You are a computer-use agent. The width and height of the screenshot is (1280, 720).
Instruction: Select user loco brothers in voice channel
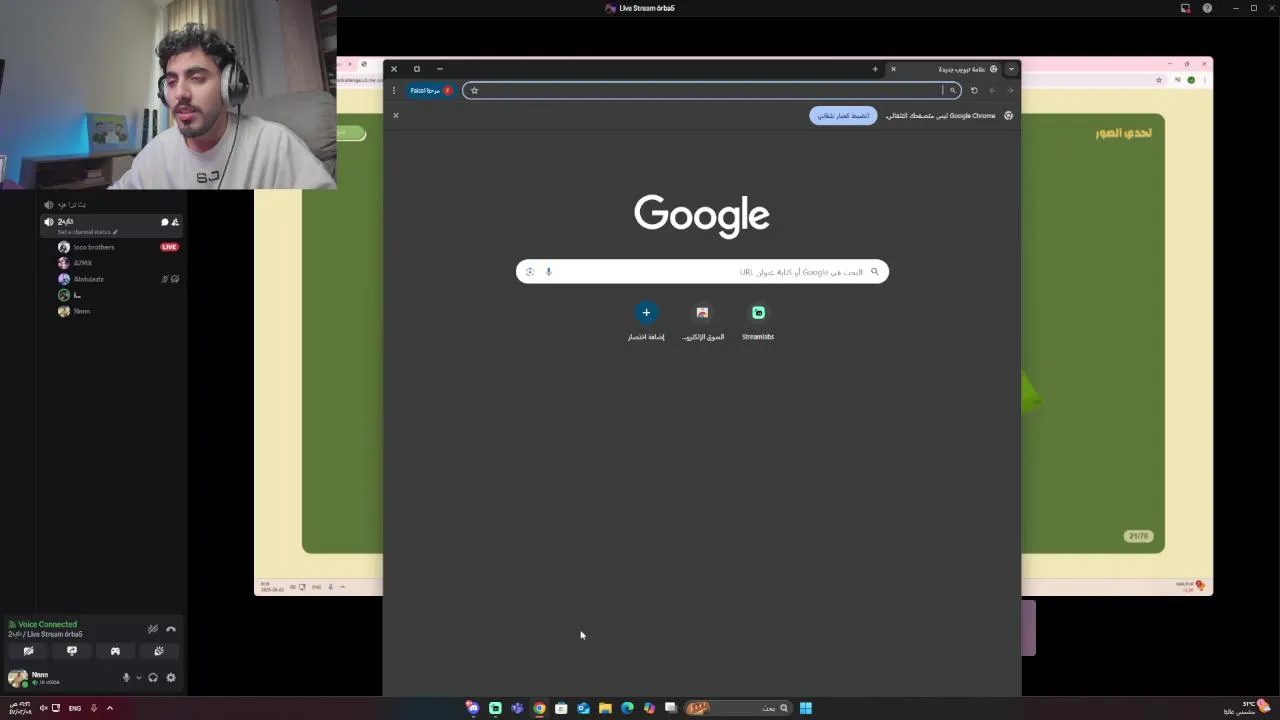pos(94,247)
